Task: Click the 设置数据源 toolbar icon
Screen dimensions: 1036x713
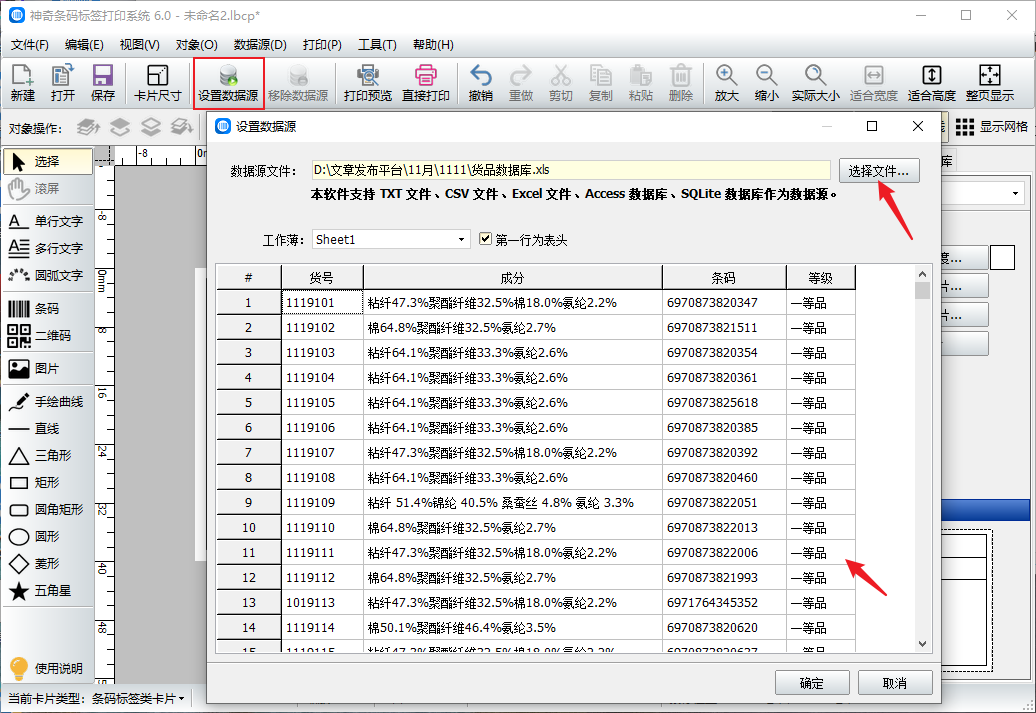Action: click(229, 83)
